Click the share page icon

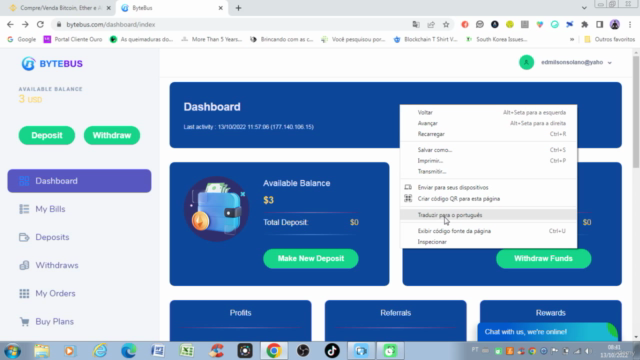431,24
